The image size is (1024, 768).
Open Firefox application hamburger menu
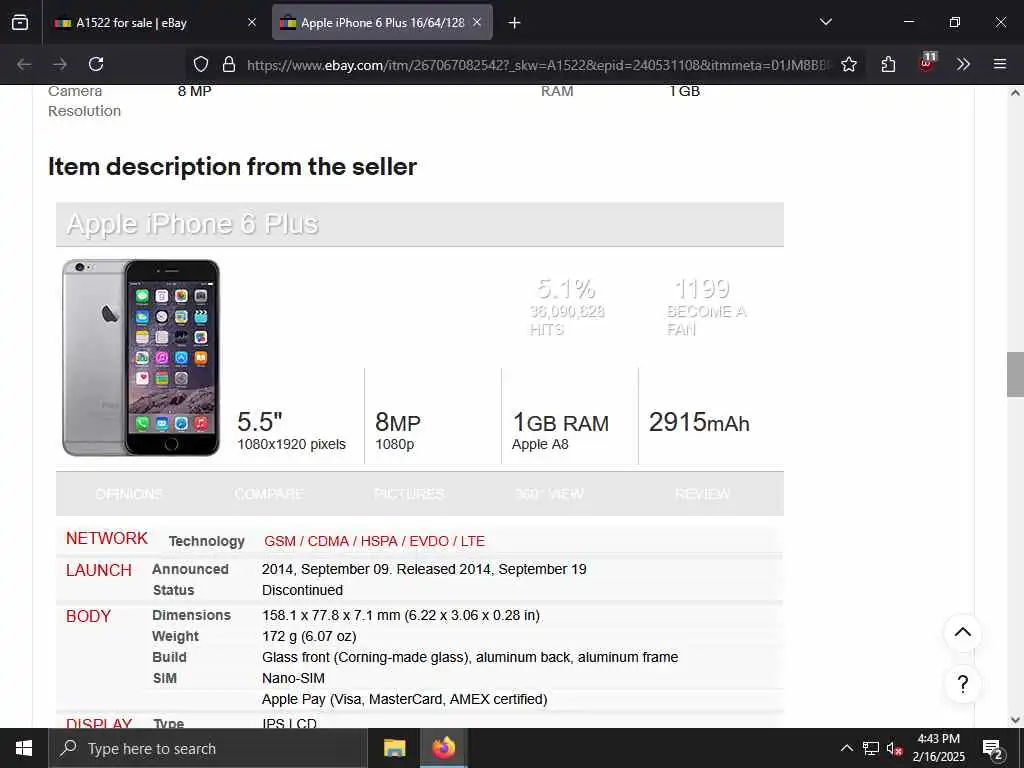pyautogui.click(x=1000, y=64)
